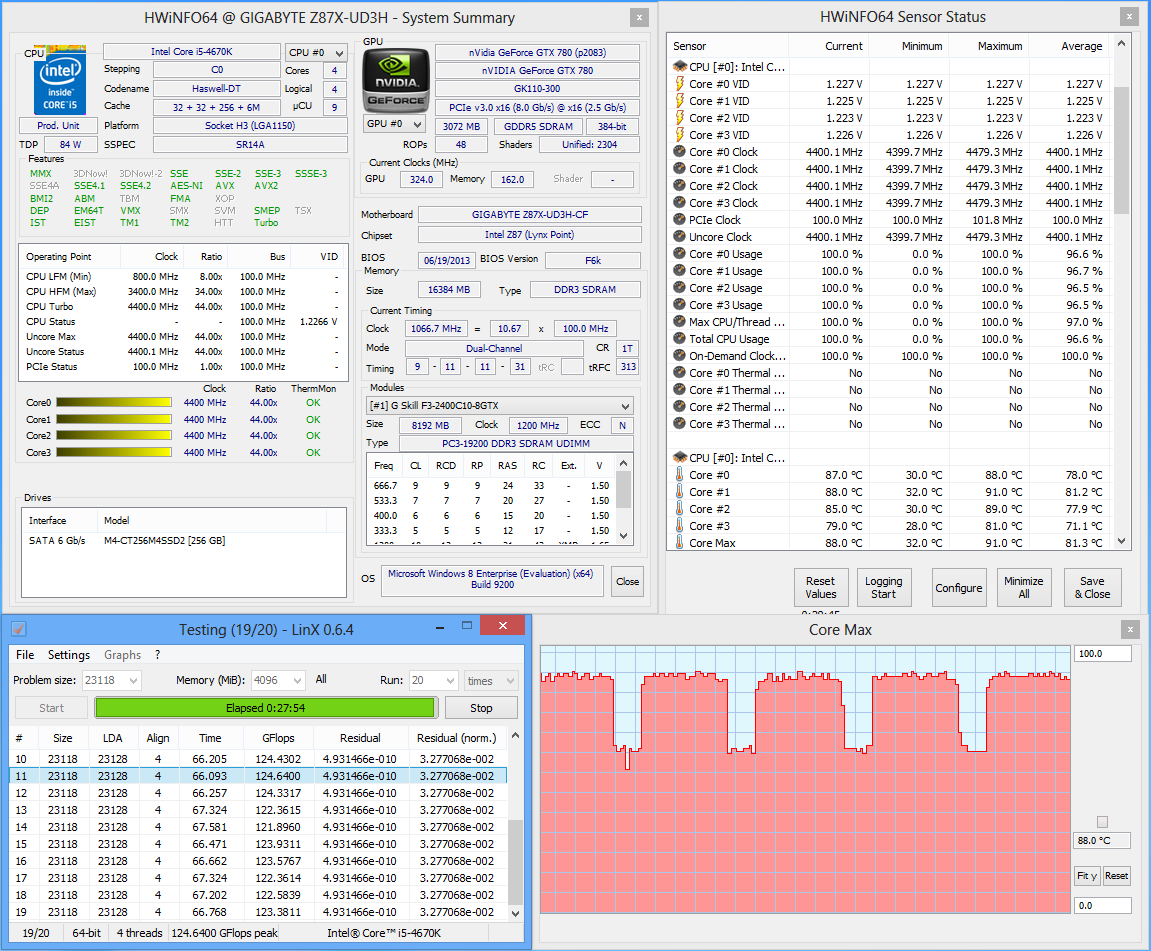
Task: Open the Settings menu in LinX
Action: pyautogui.click(x=69, y=655)
